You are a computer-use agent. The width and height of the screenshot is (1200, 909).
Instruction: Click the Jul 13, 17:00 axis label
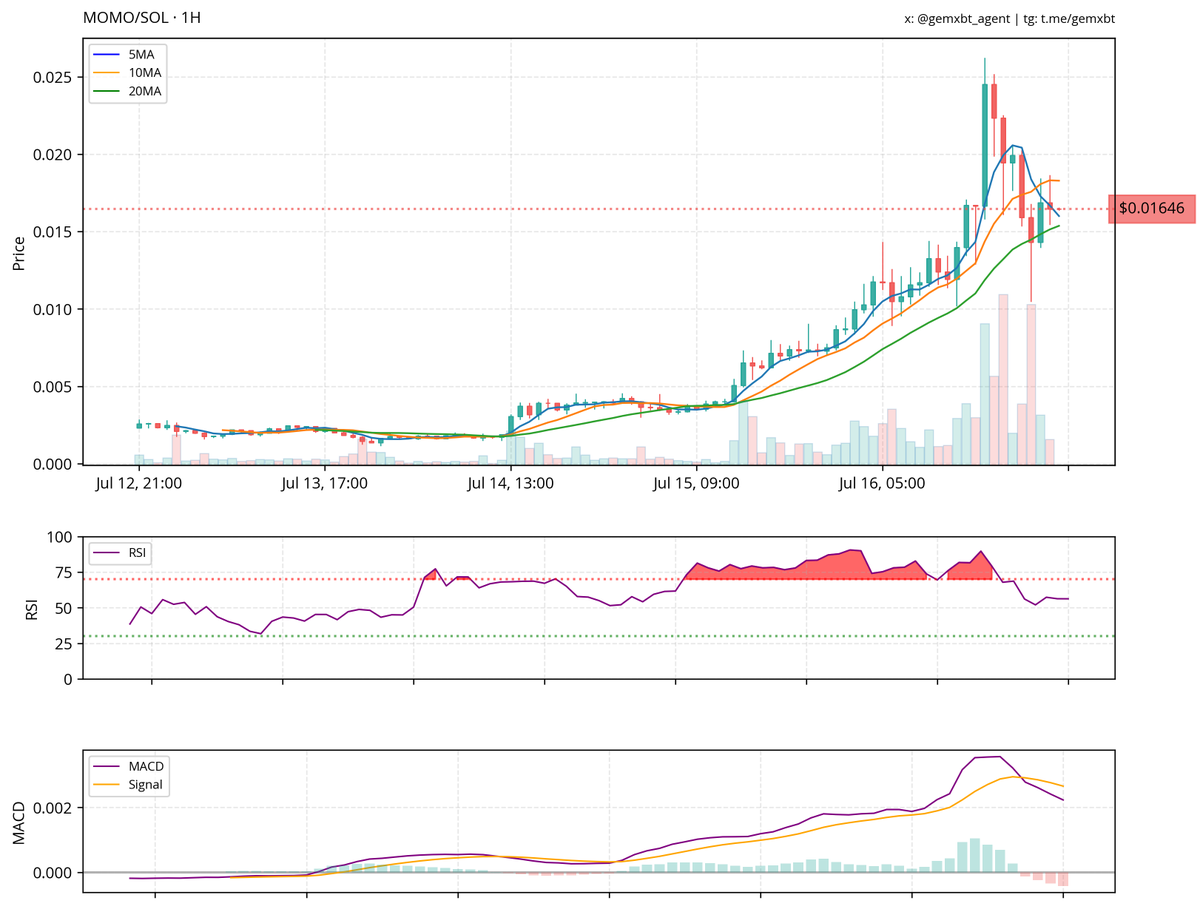(x=325, y=484)
